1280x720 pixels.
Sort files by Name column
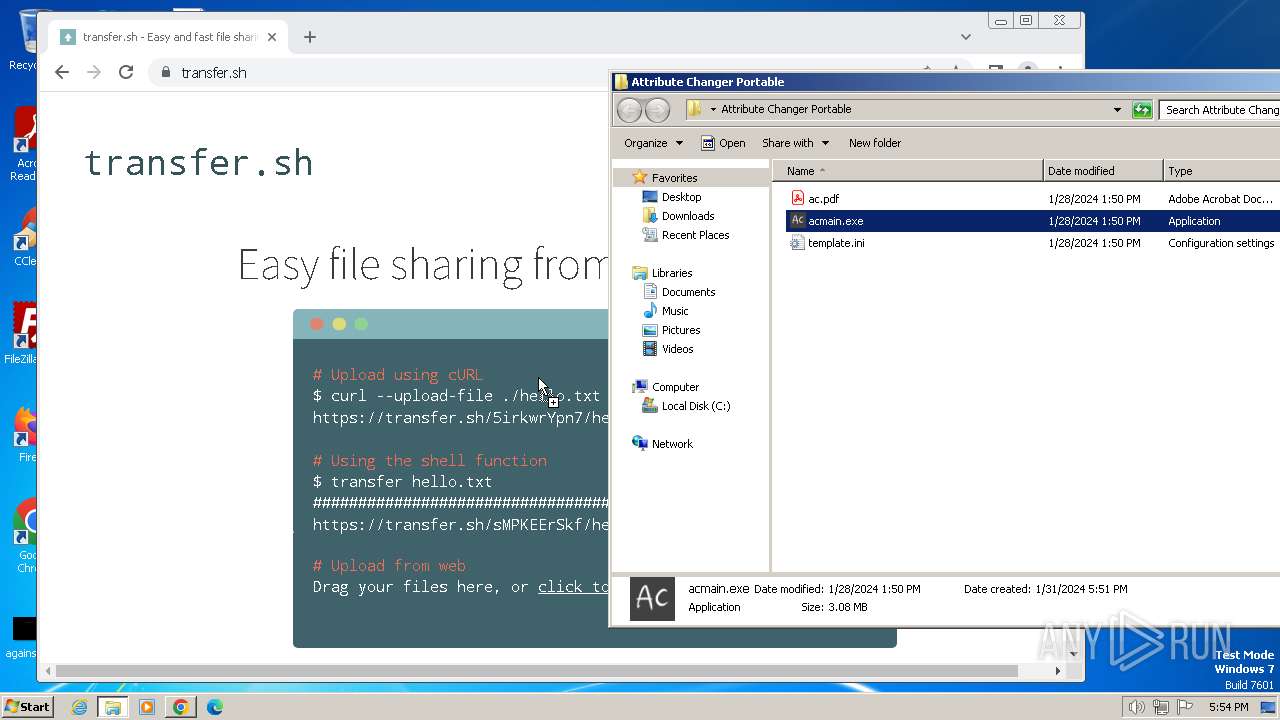coord(907,171)
